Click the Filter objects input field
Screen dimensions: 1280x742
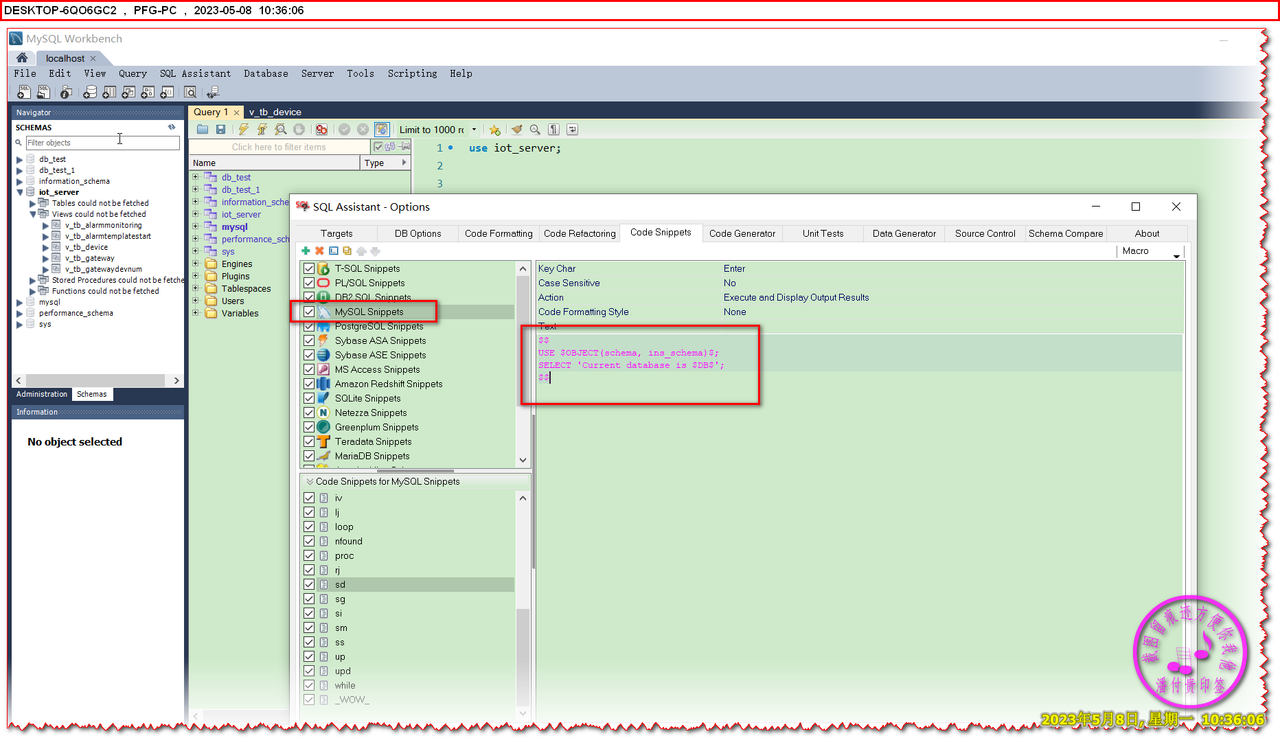tap(102, 143)
